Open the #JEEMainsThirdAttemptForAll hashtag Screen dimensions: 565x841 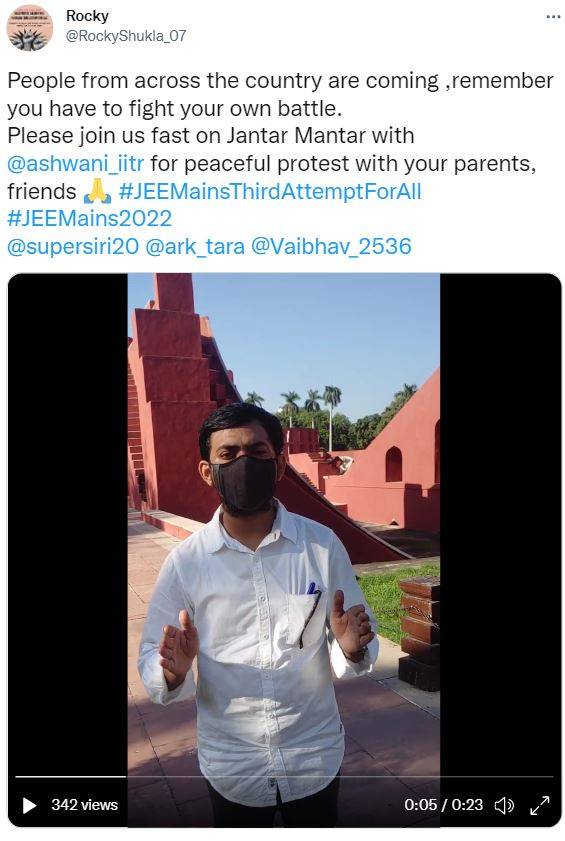click(269, 191)
